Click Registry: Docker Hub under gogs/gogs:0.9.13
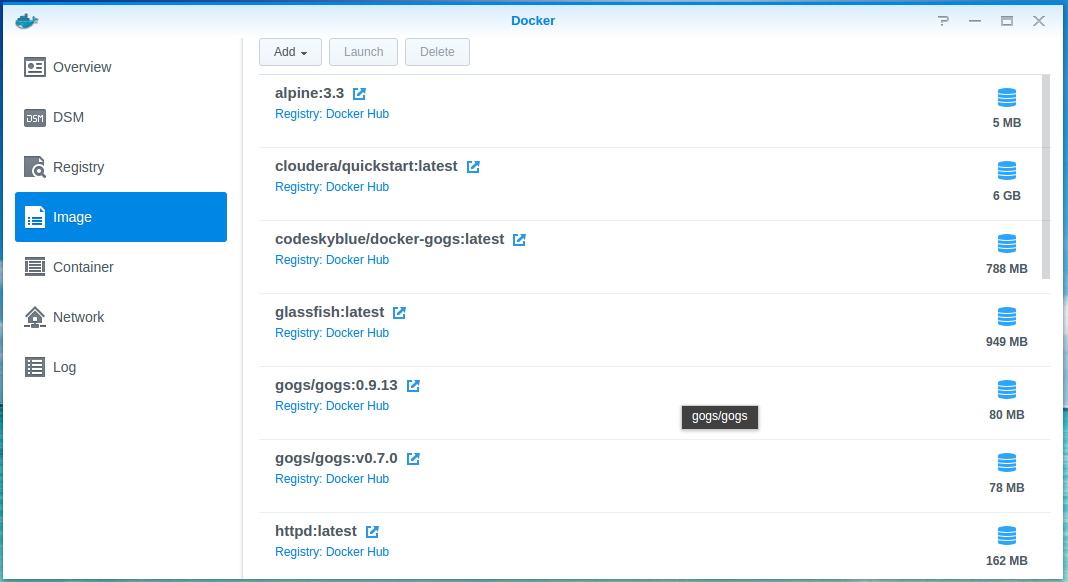This screenshot has width=1068, height=582. 332,405
